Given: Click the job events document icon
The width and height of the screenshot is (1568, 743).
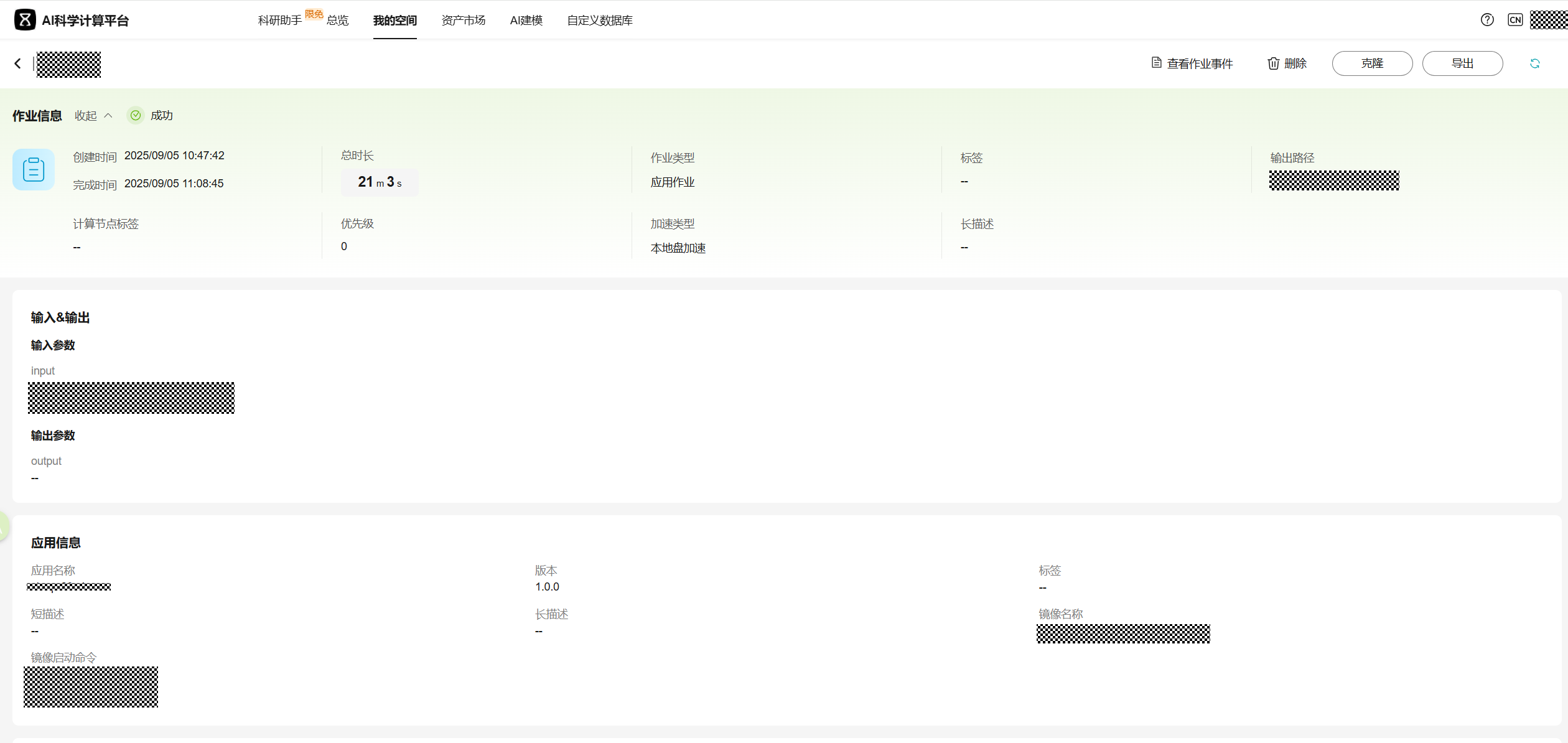Looking at the screenshot, I should 1156,63.
